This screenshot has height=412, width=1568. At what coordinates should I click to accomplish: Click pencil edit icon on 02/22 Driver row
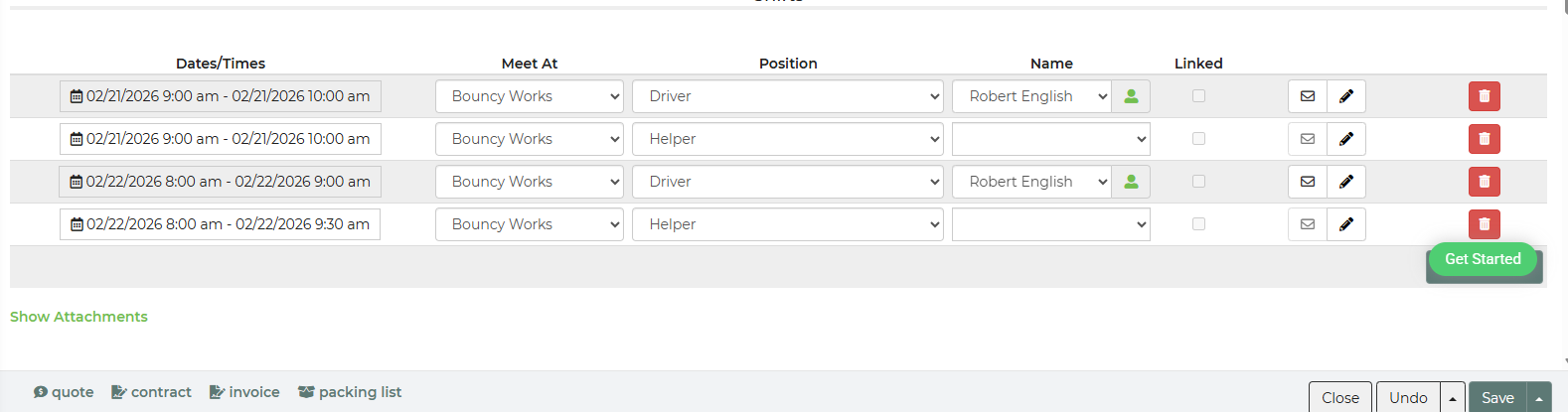pyautogui.click(x=1346, y=182)
